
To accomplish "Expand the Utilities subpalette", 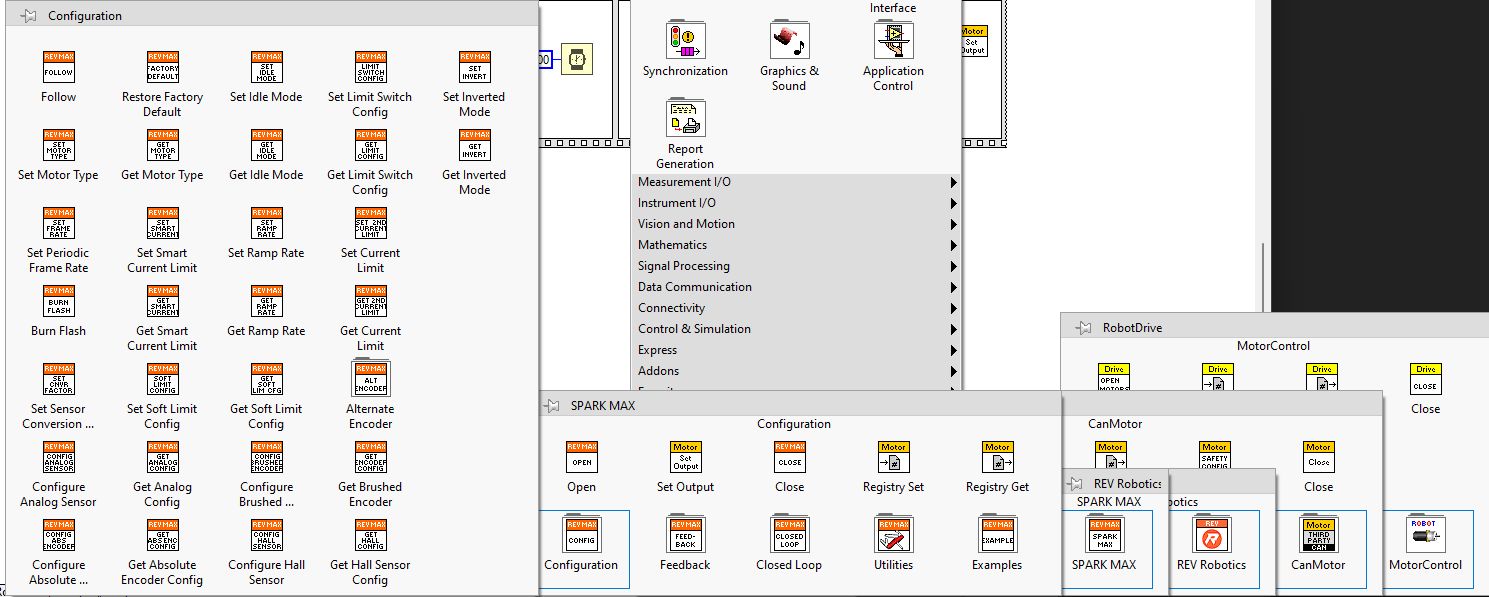I will pos(893,535).
